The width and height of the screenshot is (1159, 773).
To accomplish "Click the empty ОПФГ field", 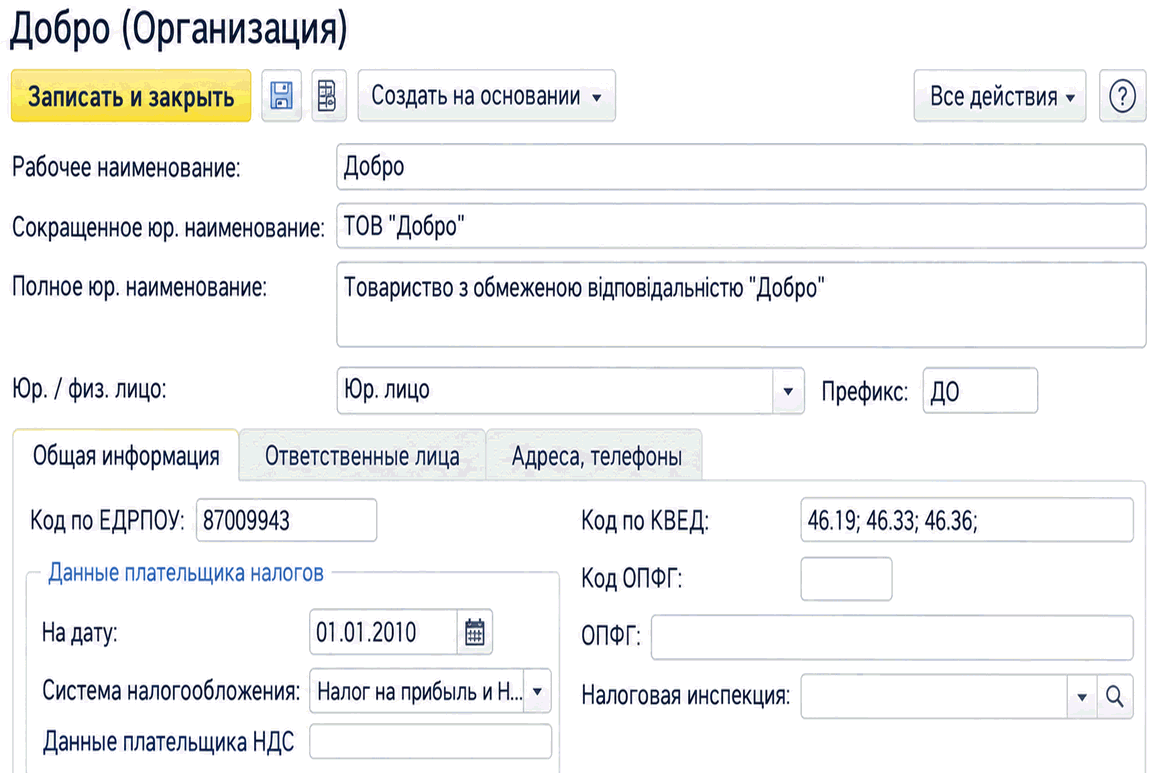I will tap(892, 637).
